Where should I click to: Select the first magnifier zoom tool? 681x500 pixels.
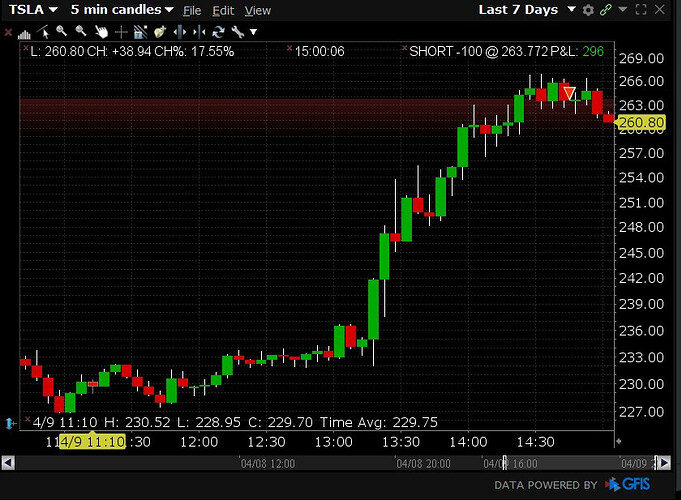(x=62, y=31)
